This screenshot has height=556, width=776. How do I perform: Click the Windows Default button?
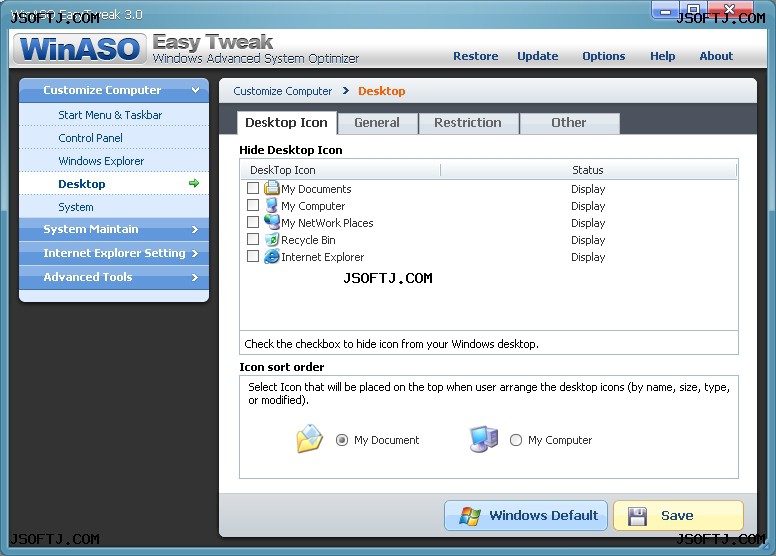(x=526, y=515)
